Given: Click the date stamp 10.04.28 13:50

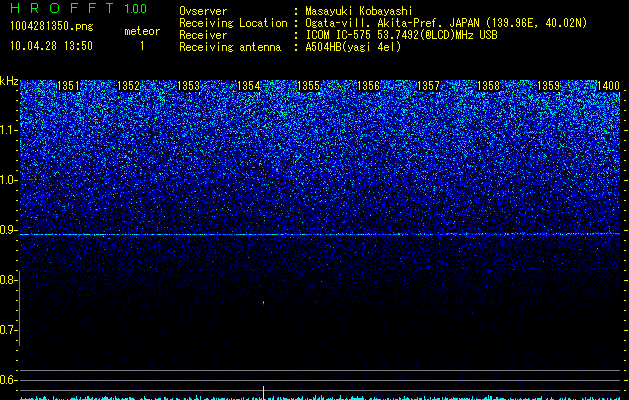Looking at the screenshot, I should (51, 46).
